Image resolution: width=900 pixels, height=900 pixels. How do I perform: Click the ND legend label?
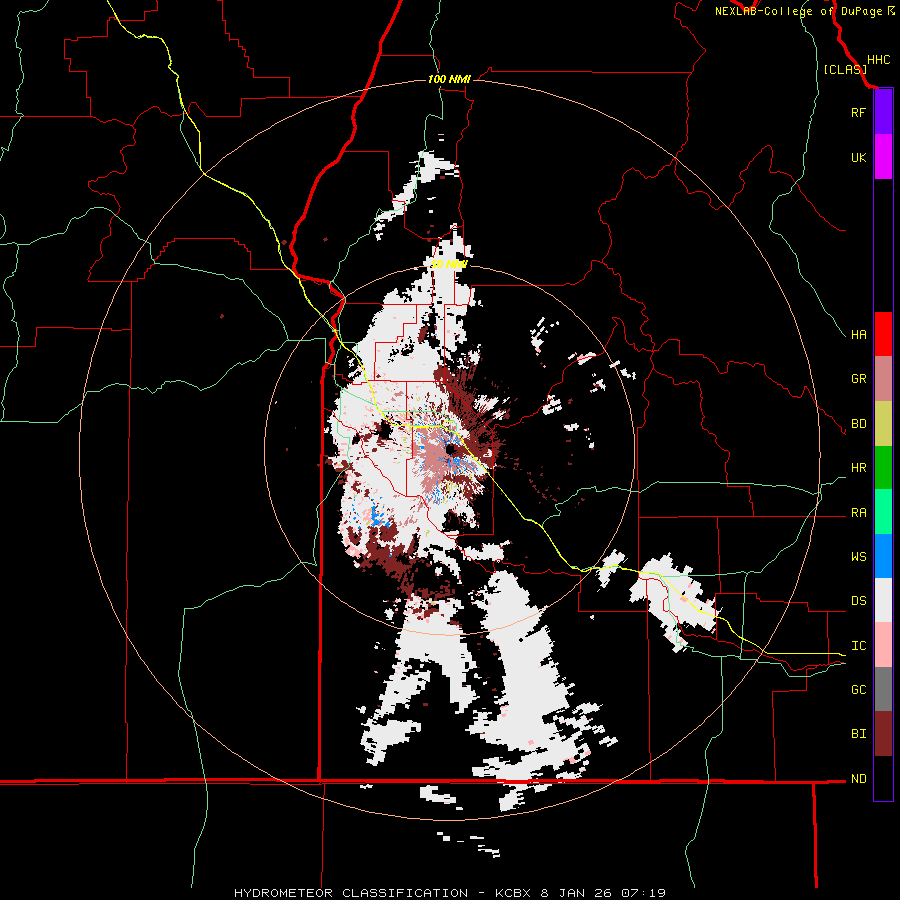point(858,779)
